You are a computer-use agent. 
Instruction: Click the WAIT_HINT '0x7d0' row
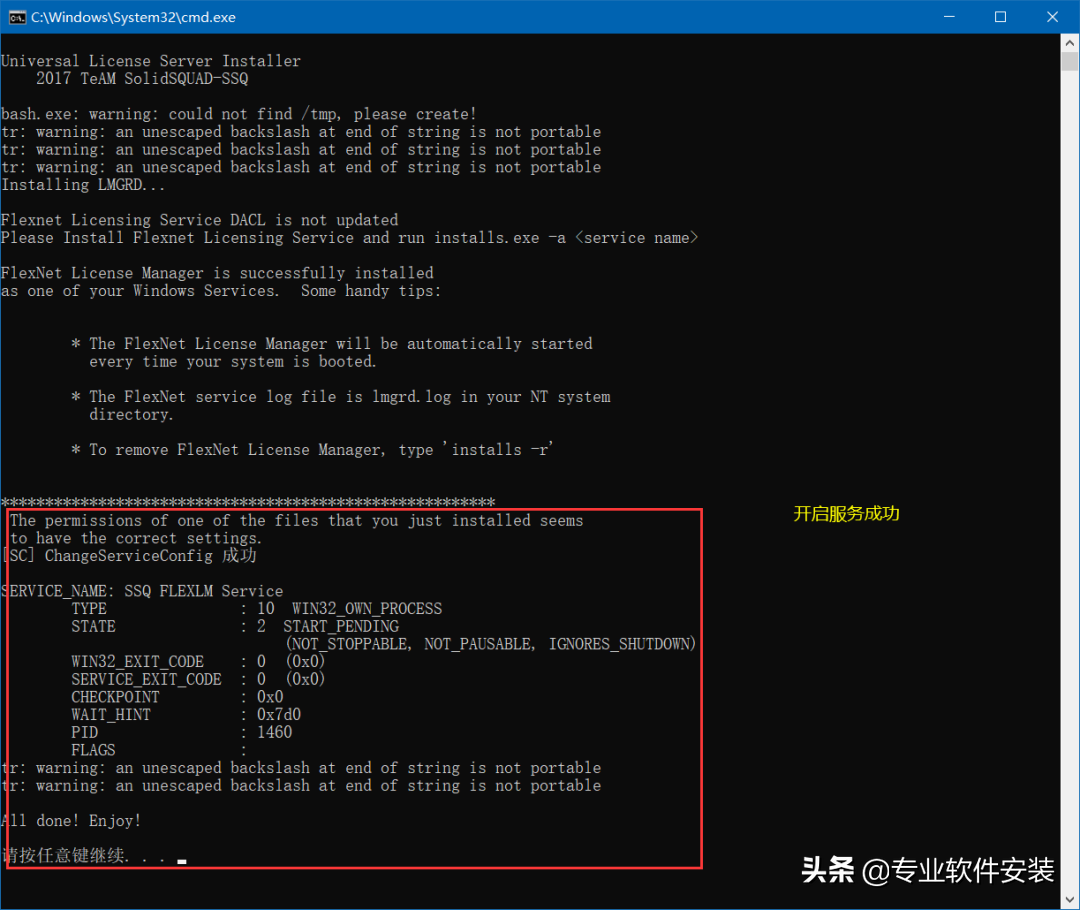coord(186,715)
